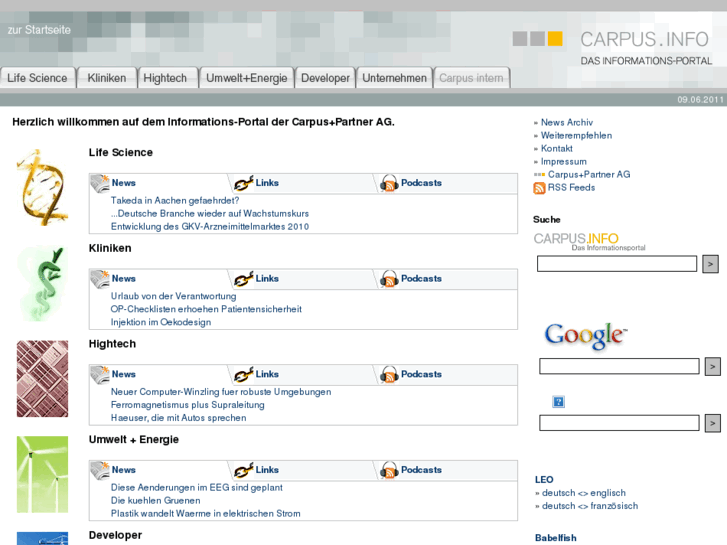Click the chain Links icon under Umwelt + Energie
727x545 pixels.
pos(243,470)
